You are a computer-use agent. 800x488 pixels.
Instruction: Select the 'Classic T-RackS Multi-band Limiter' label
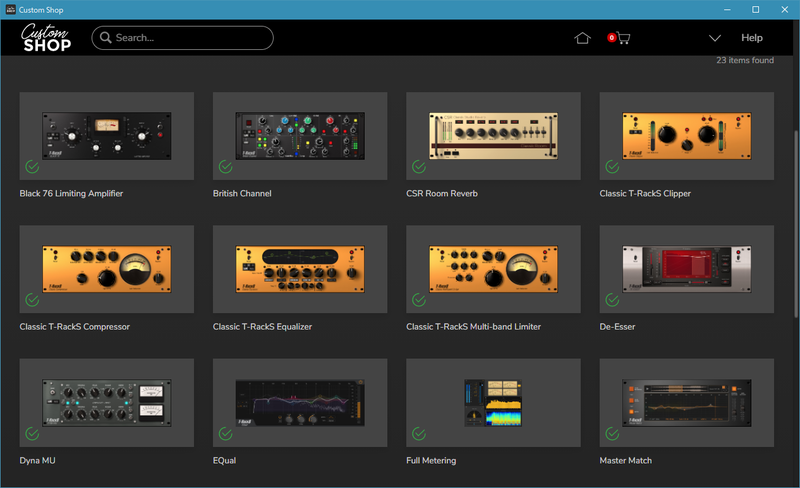tap(473, 327)
